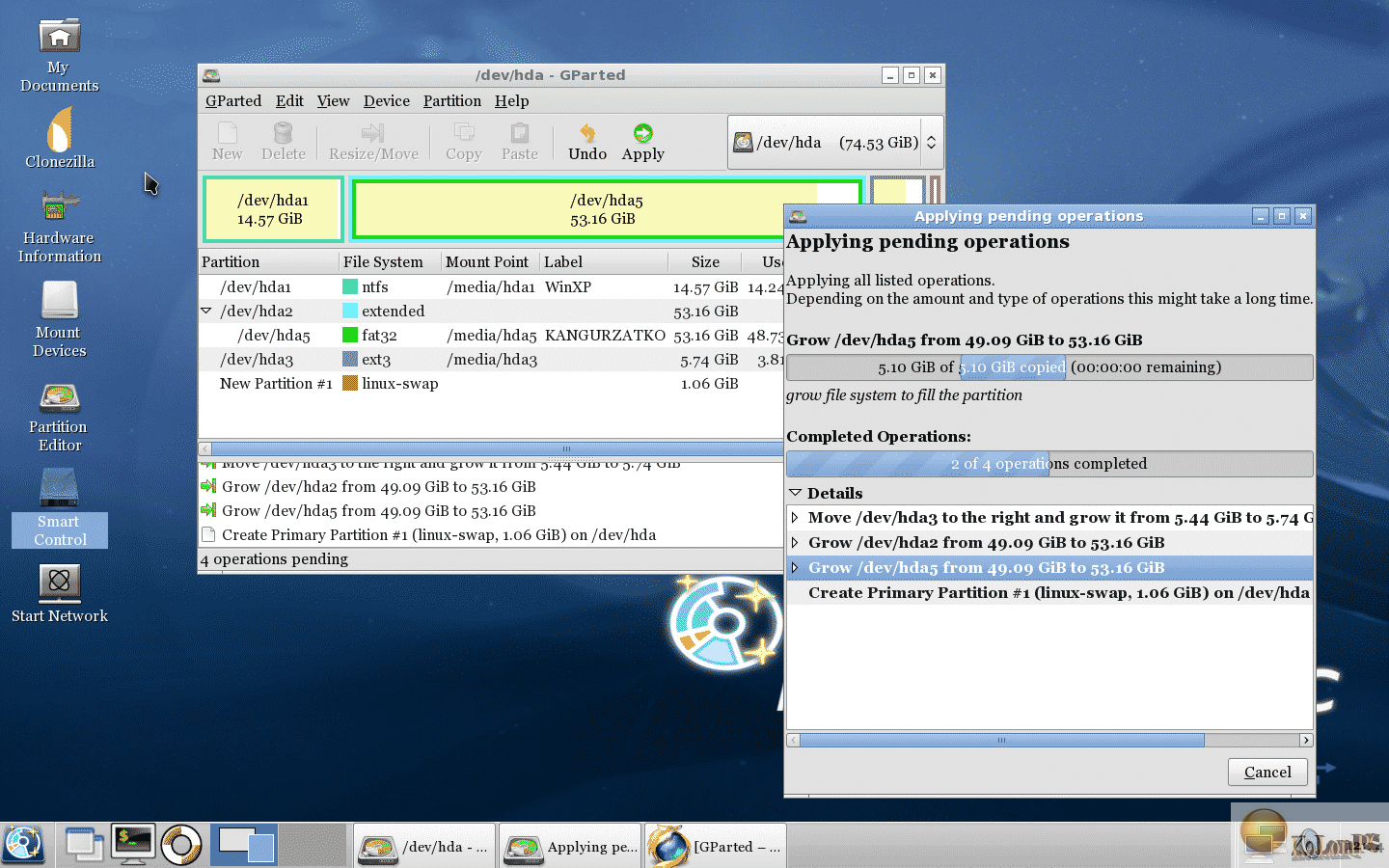Apply all operations via toolbar icon
Image resolution: width=1389 pixels, height=868 pixels.
(x=643, y=141)
